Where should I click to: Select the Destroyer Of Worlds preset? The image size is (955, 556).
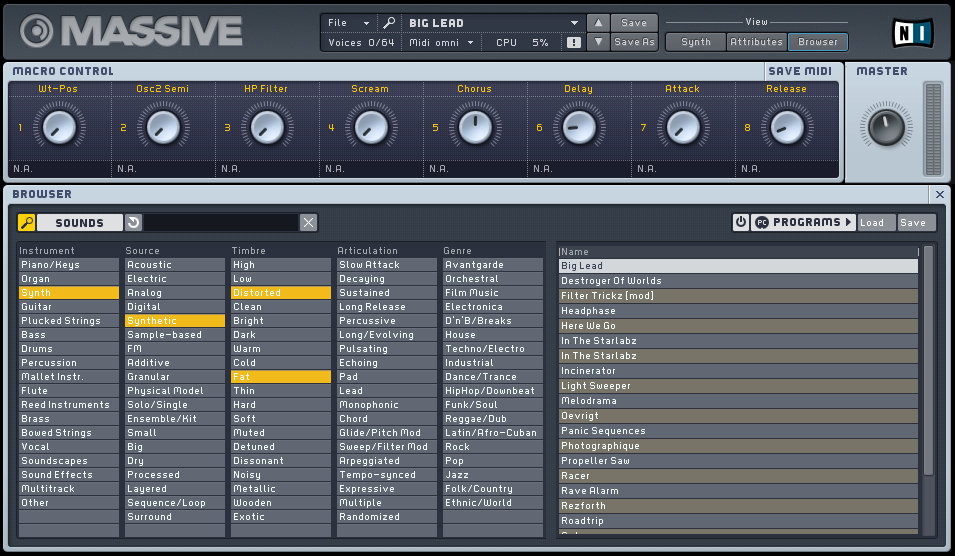[x=738, y=281]
